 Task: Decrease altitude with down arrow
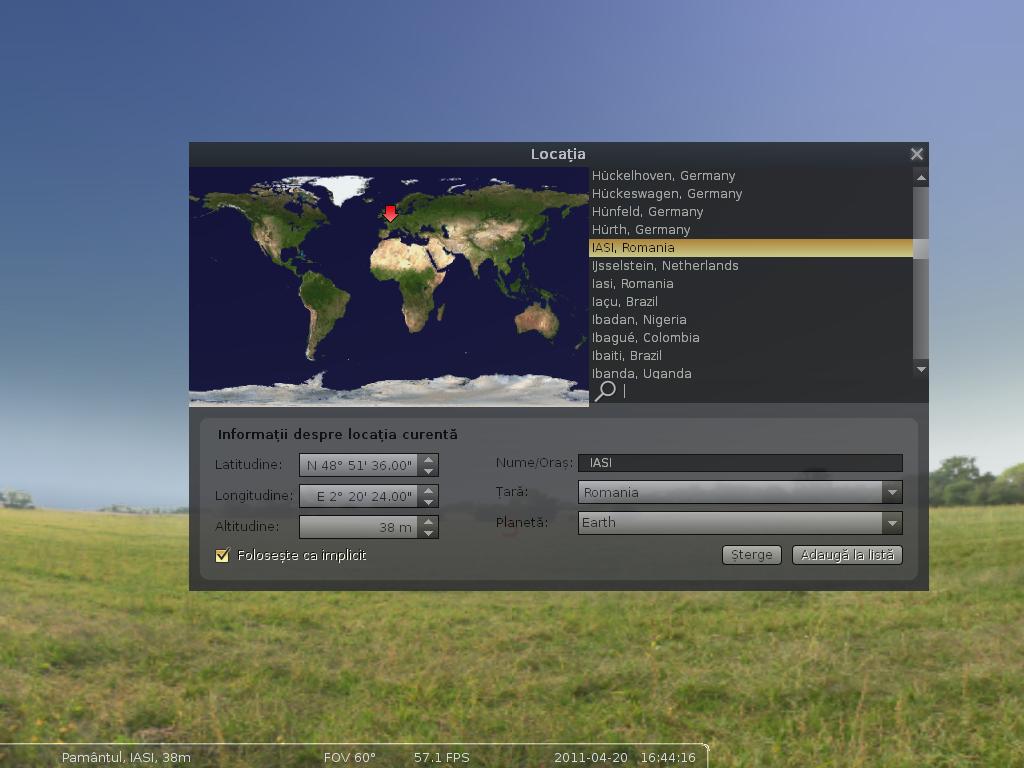pyautogui.click(x=429, y=532)
